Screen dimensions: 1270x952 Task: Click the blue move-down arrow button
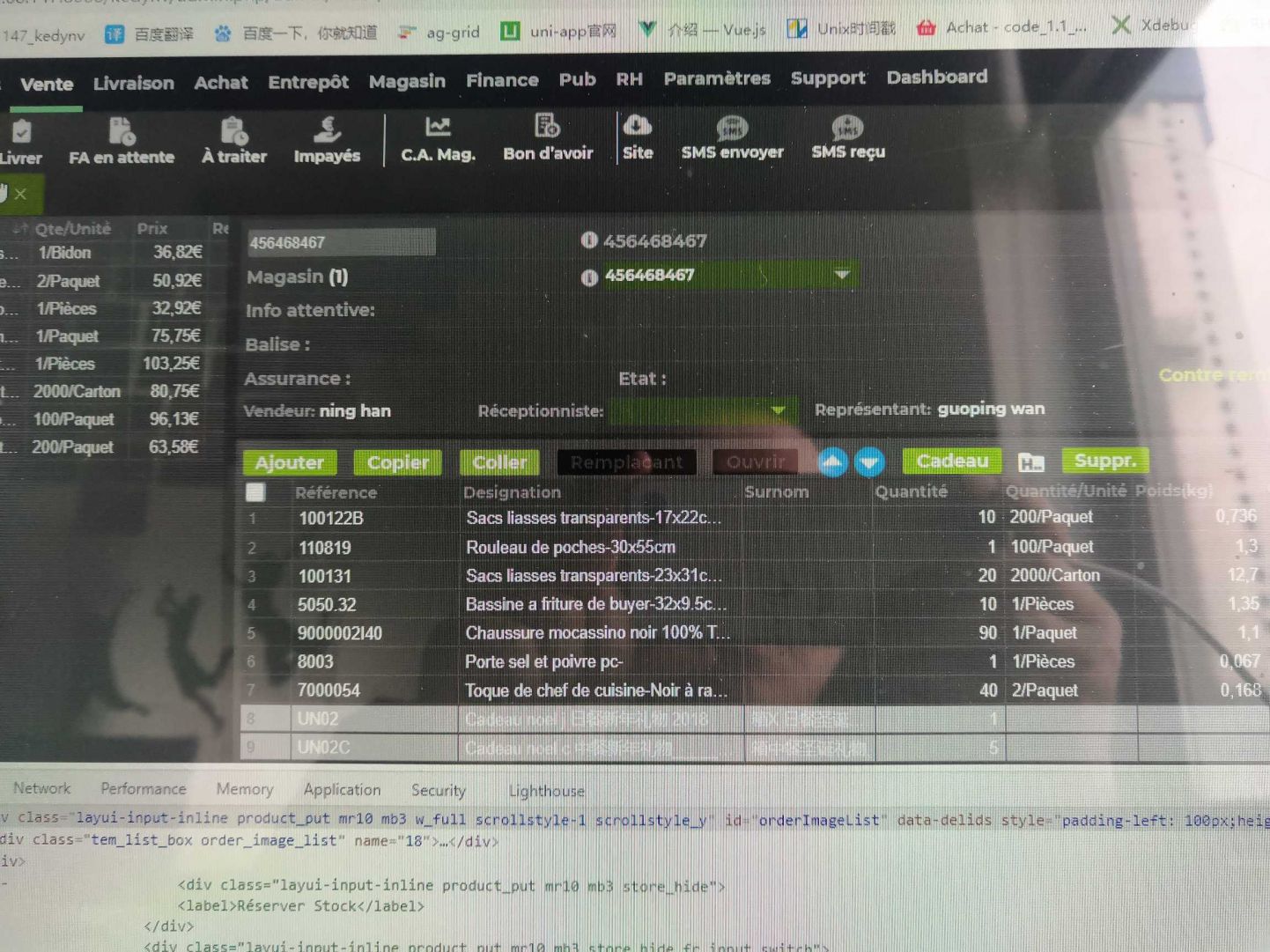pos(869,461)
